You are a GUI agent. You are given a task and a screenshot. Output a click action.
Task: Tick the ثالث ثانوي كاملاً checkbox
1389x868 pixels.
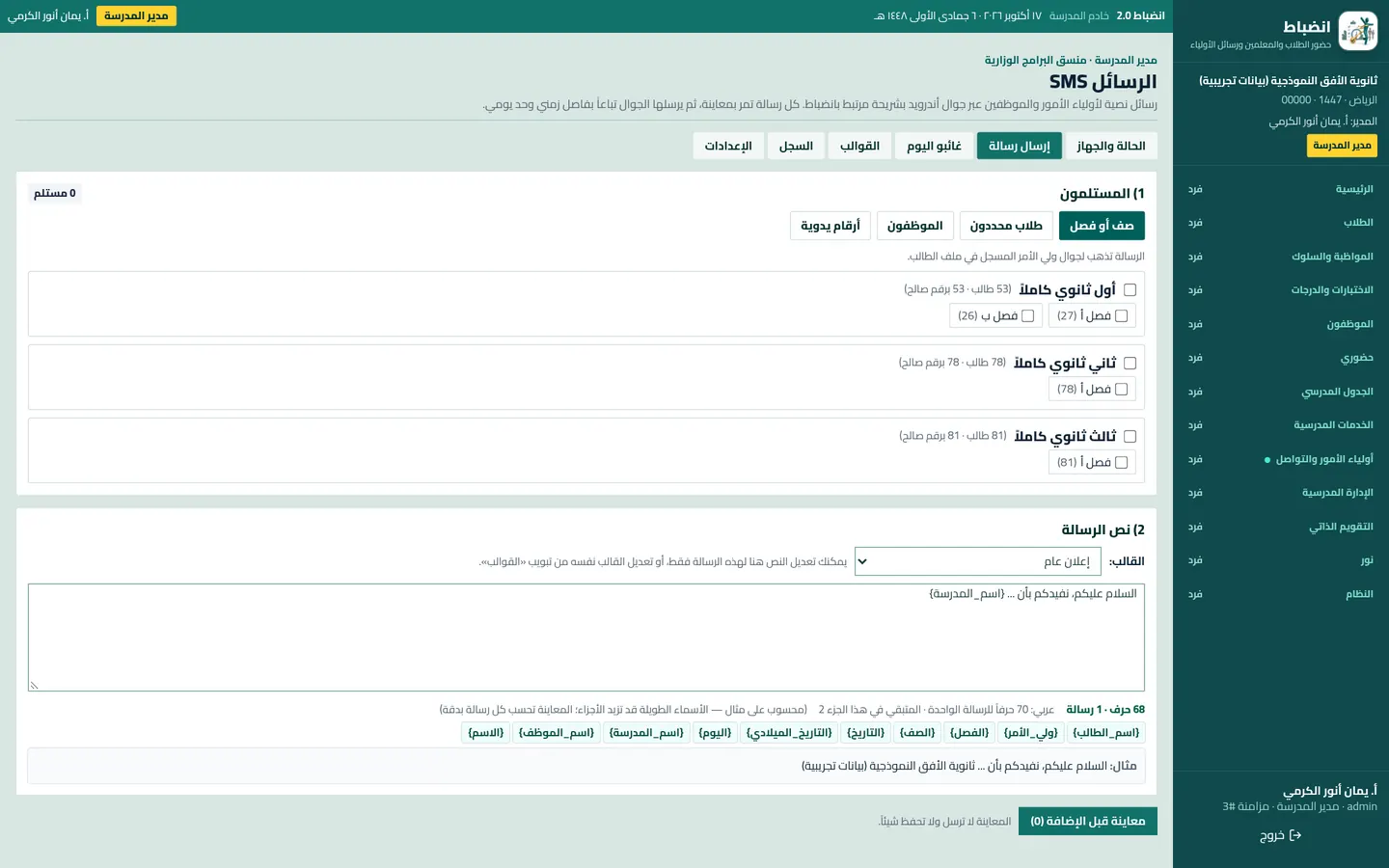(x=1130, y=437)
